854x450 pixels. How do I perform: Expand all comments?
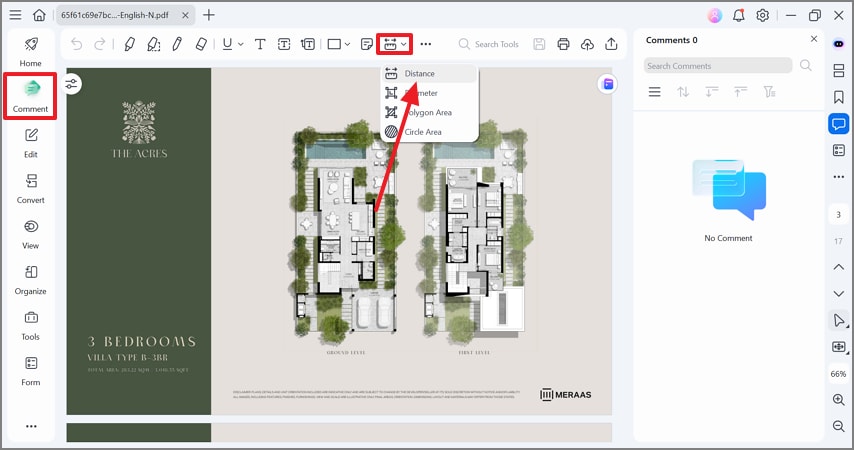(x=711, y=92)
